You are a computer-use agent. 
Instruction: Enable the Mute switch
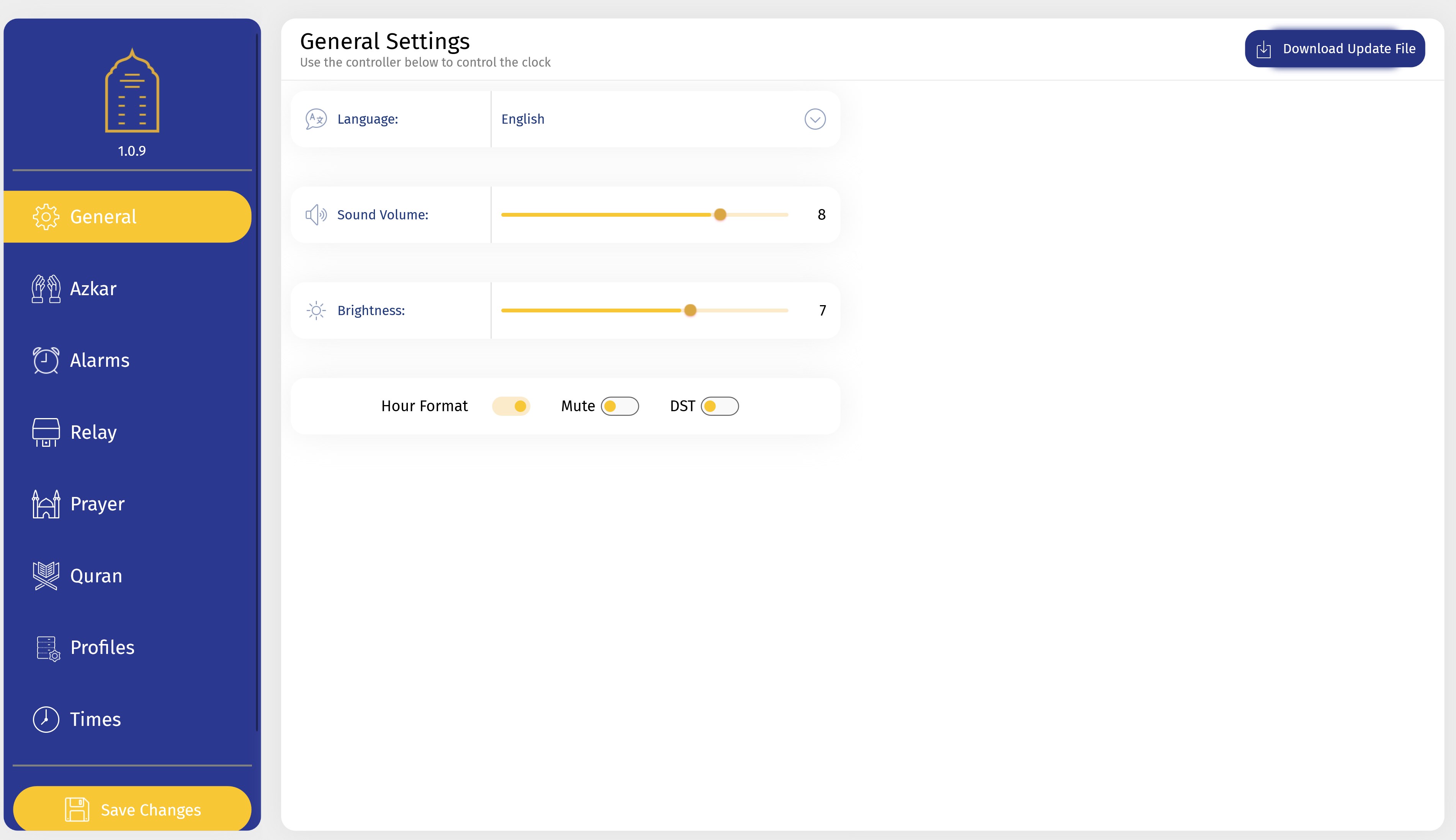620,406
